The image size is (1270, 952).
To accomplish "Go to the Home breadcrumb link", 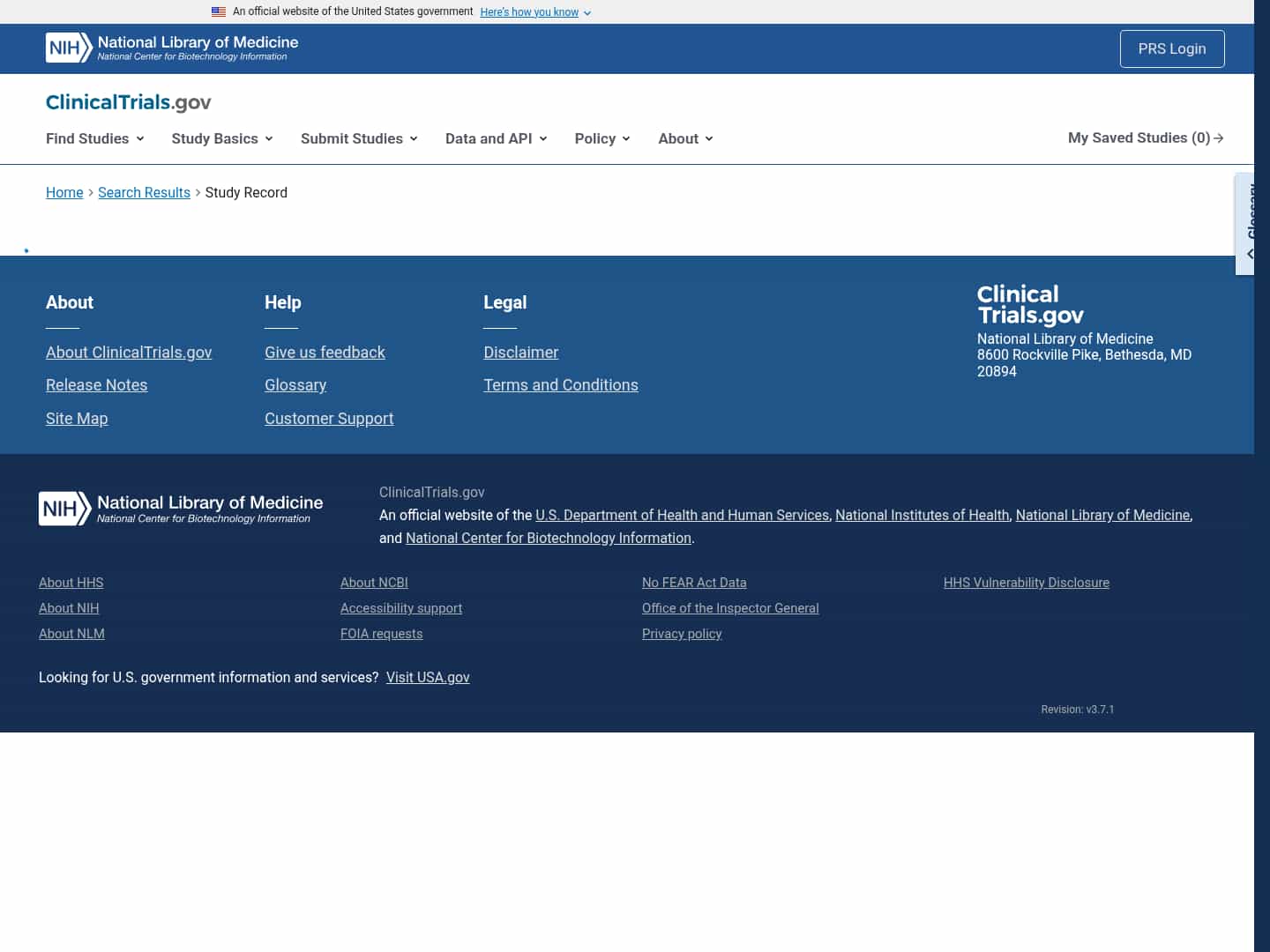I will coord(64,192).
